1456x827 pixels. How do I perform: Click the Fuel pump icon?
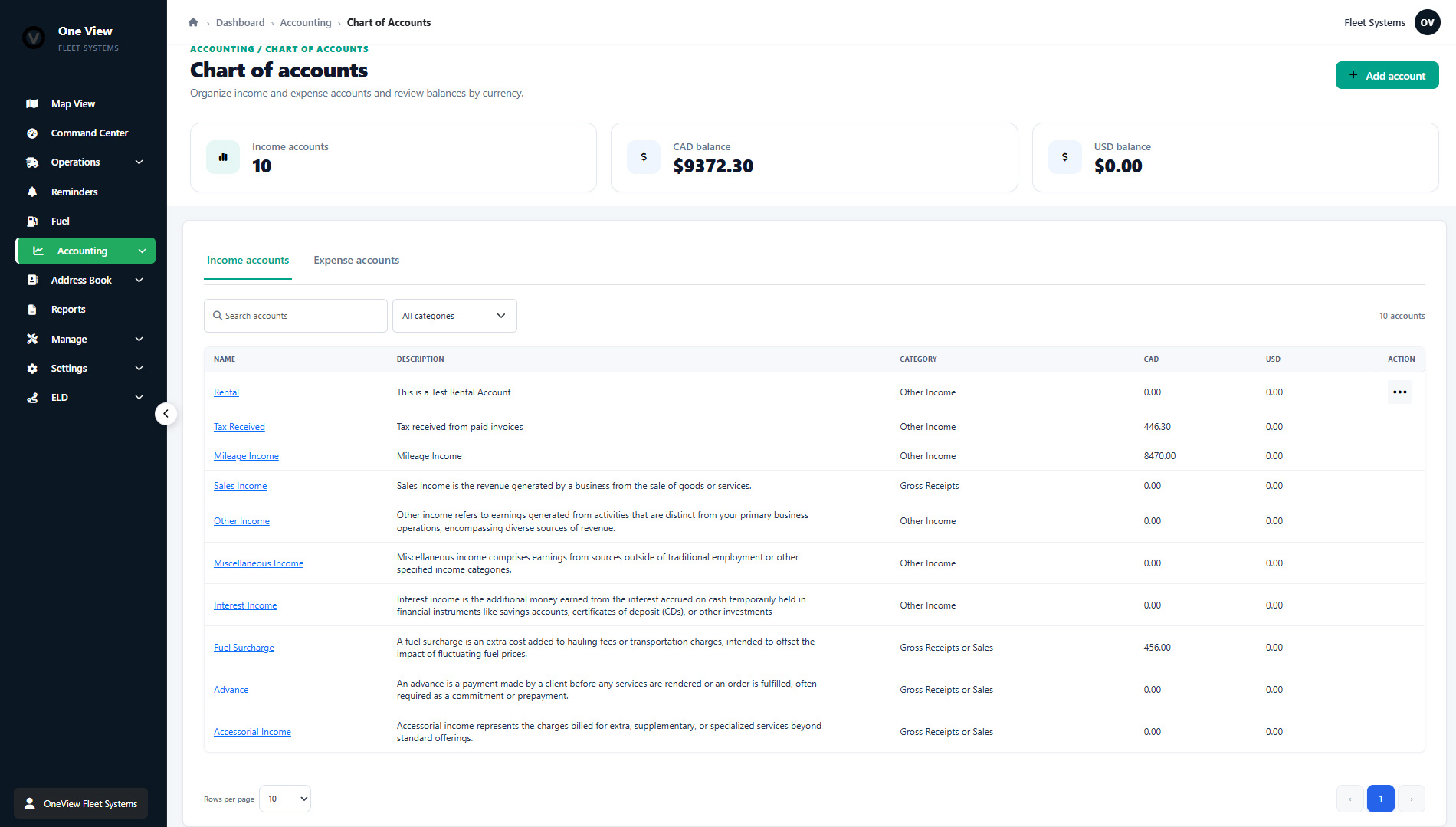click(x=32, y=222)
